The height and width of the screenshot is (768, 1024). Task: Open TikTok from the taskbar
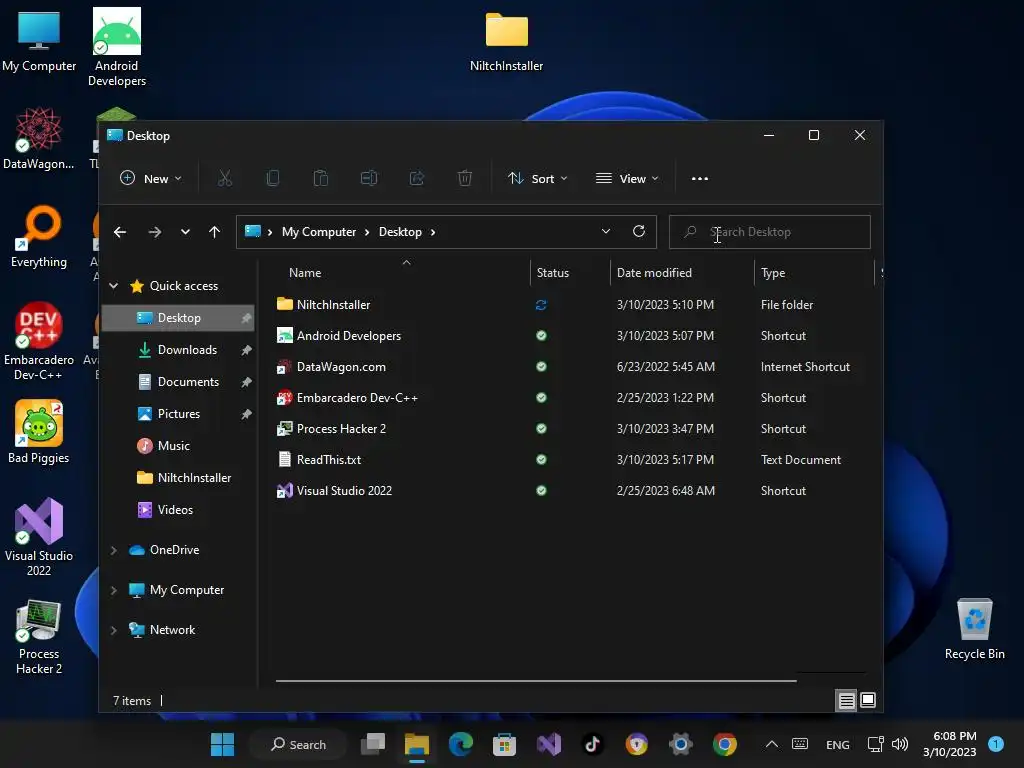pos(592,744)
